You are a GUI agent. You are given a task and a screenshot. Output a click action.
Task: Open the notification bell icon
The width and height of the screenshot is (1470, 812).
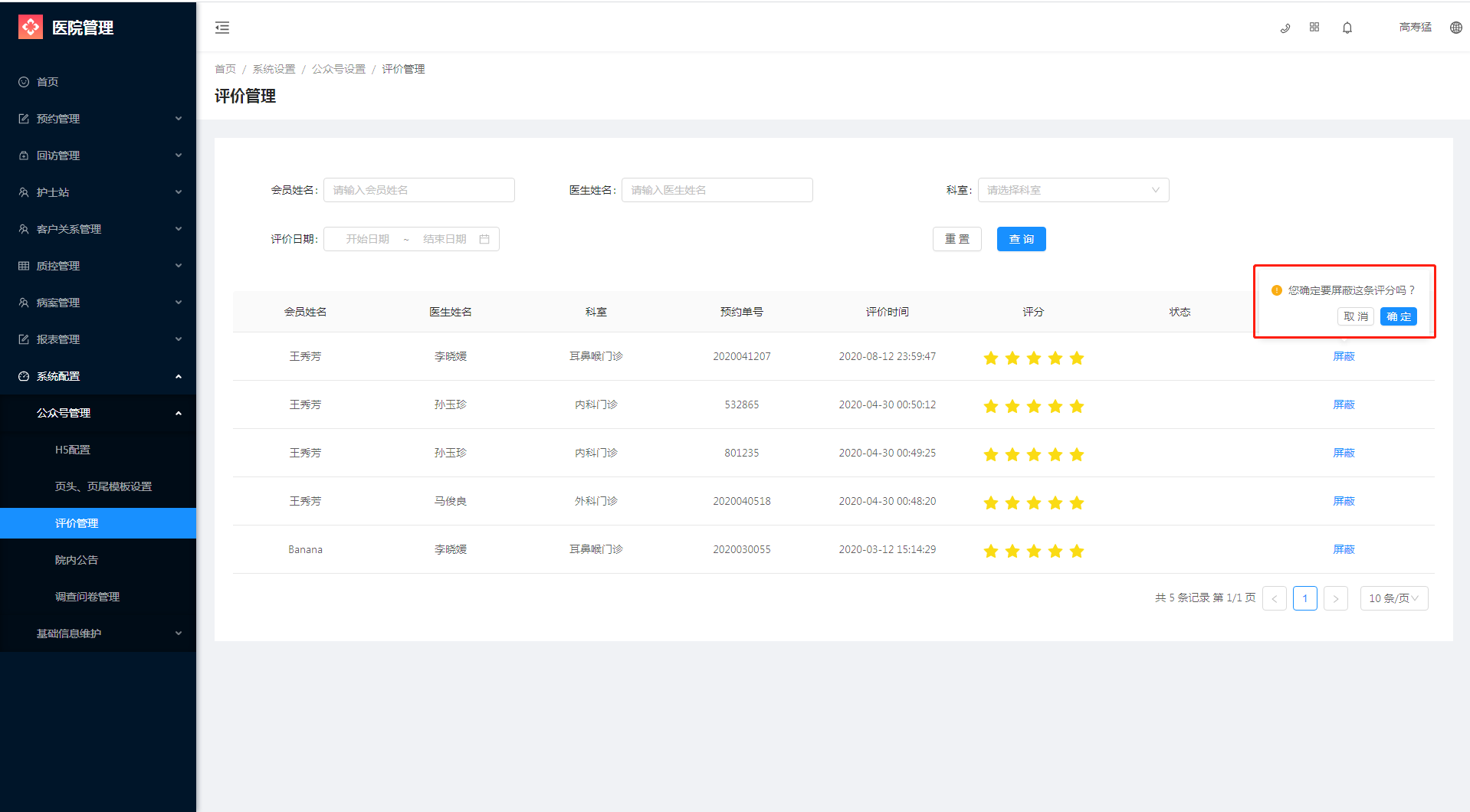tap(1347, 28)
